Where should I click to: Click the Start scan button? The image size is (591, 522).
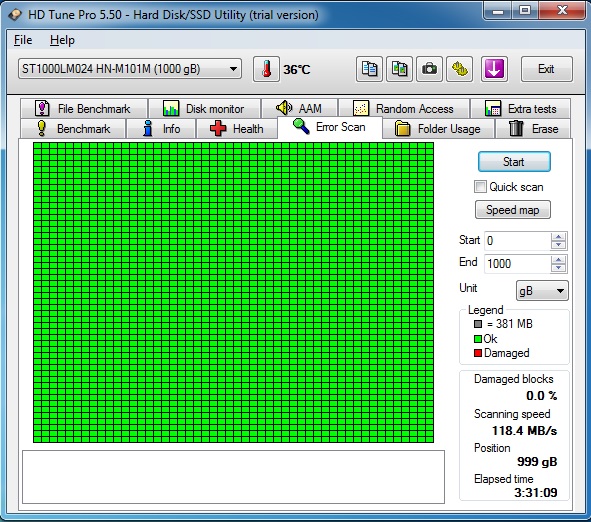click(x=514, y=162)
